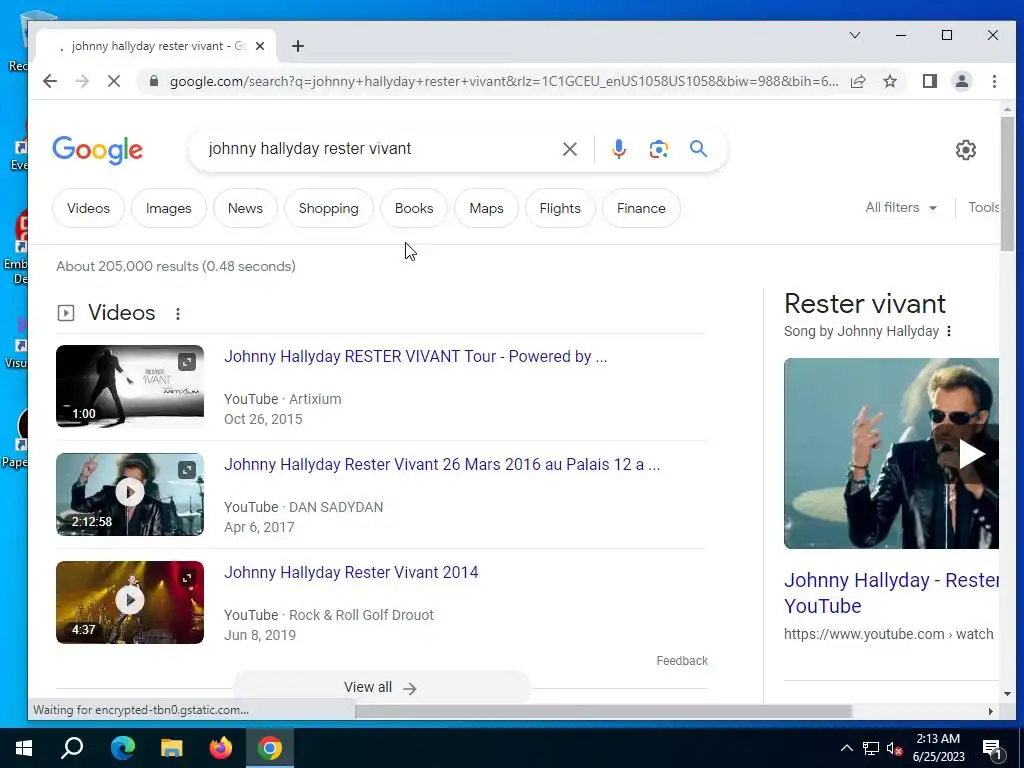Viewport: 1024px width, 768px height.
Task: Send Feedback on the video results
Action: (682, 661)
